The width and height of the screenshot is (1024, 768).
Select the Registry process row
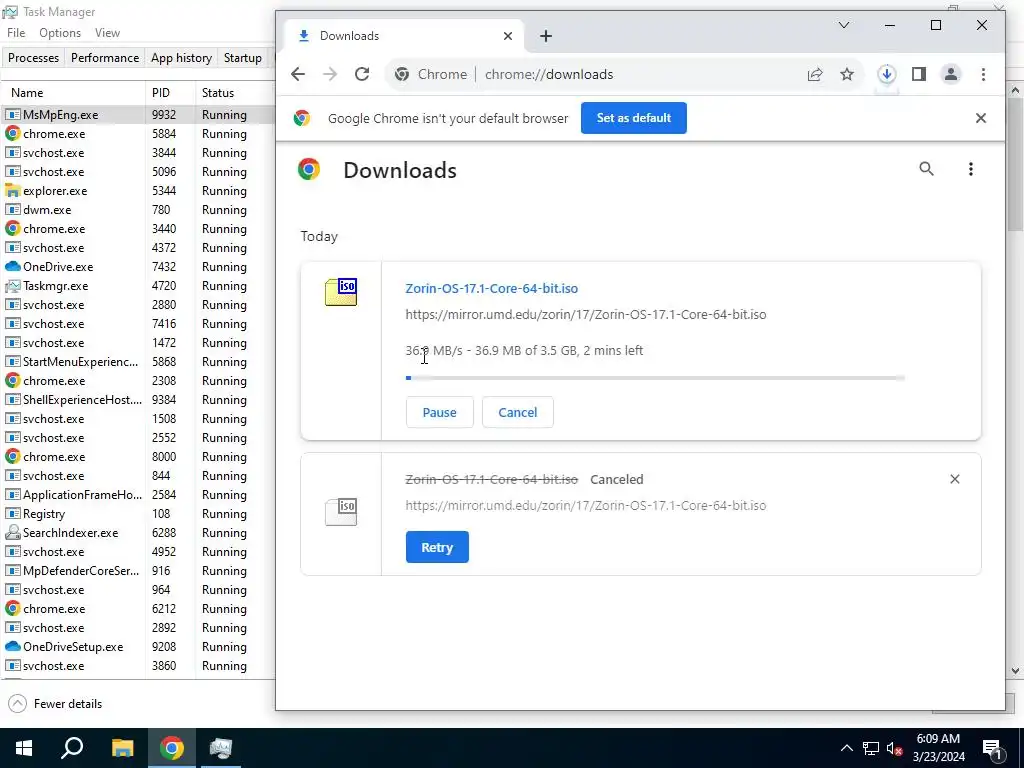click(x=138, y=514)
